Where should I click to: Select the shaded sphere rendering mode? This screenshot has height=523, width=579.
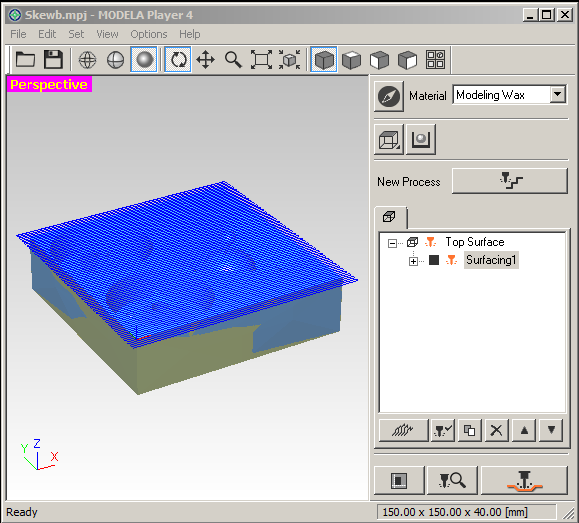coord(144,59)
